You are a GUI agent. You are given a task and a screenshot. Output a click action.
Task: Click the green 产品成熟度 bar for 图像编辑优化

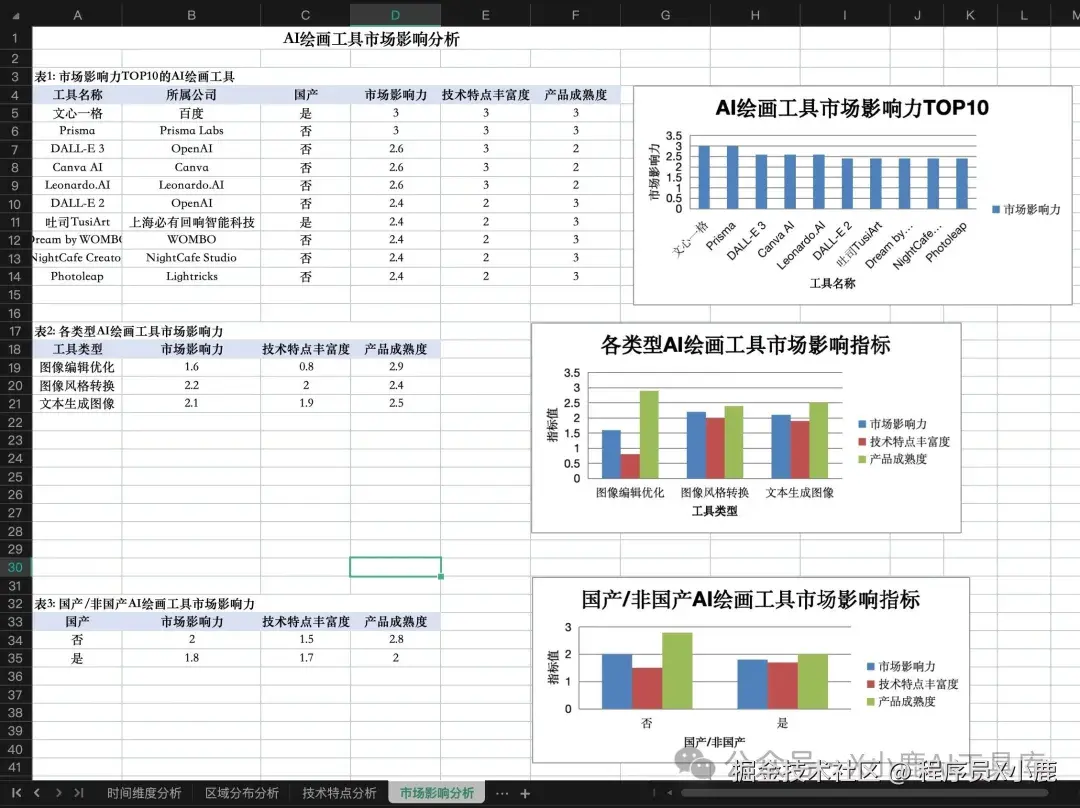coord(649,435)
